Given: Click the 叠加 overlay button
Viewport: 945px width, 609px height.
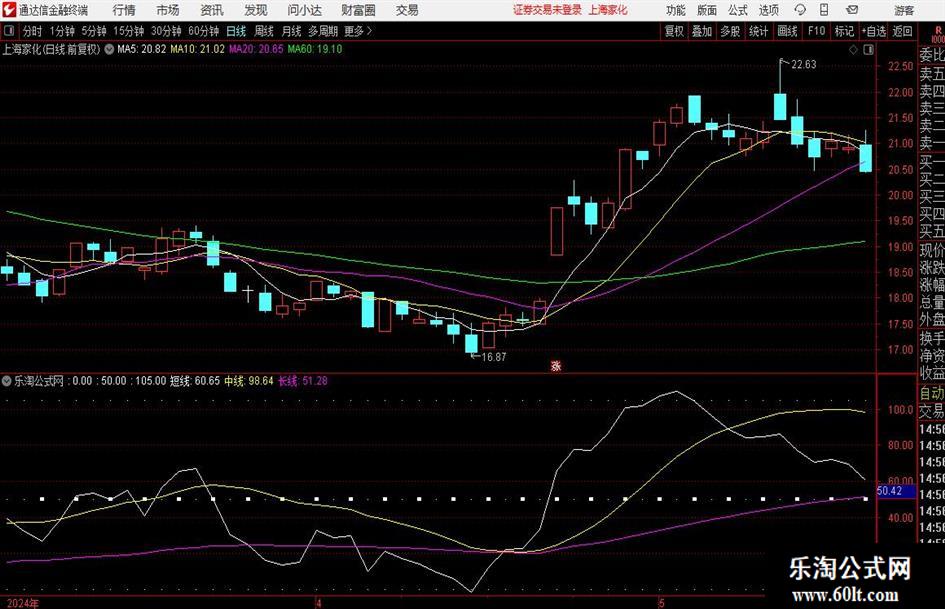Looking at the screenshot, I should (702, 31).
